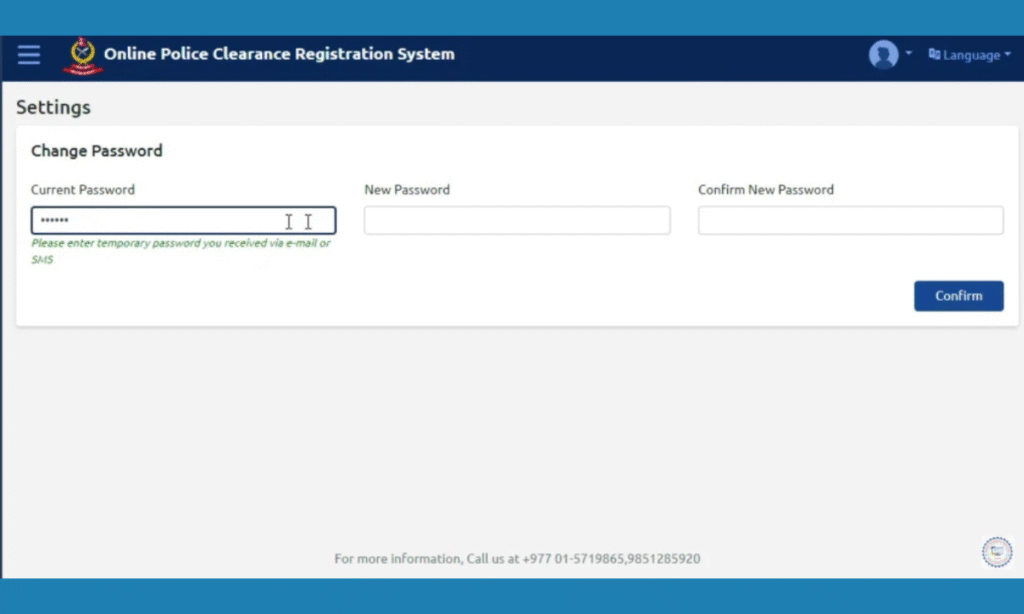Expand the dropdown arrow next to the avatar
This screenshot has width=1024, height=614.
(909, 55)
